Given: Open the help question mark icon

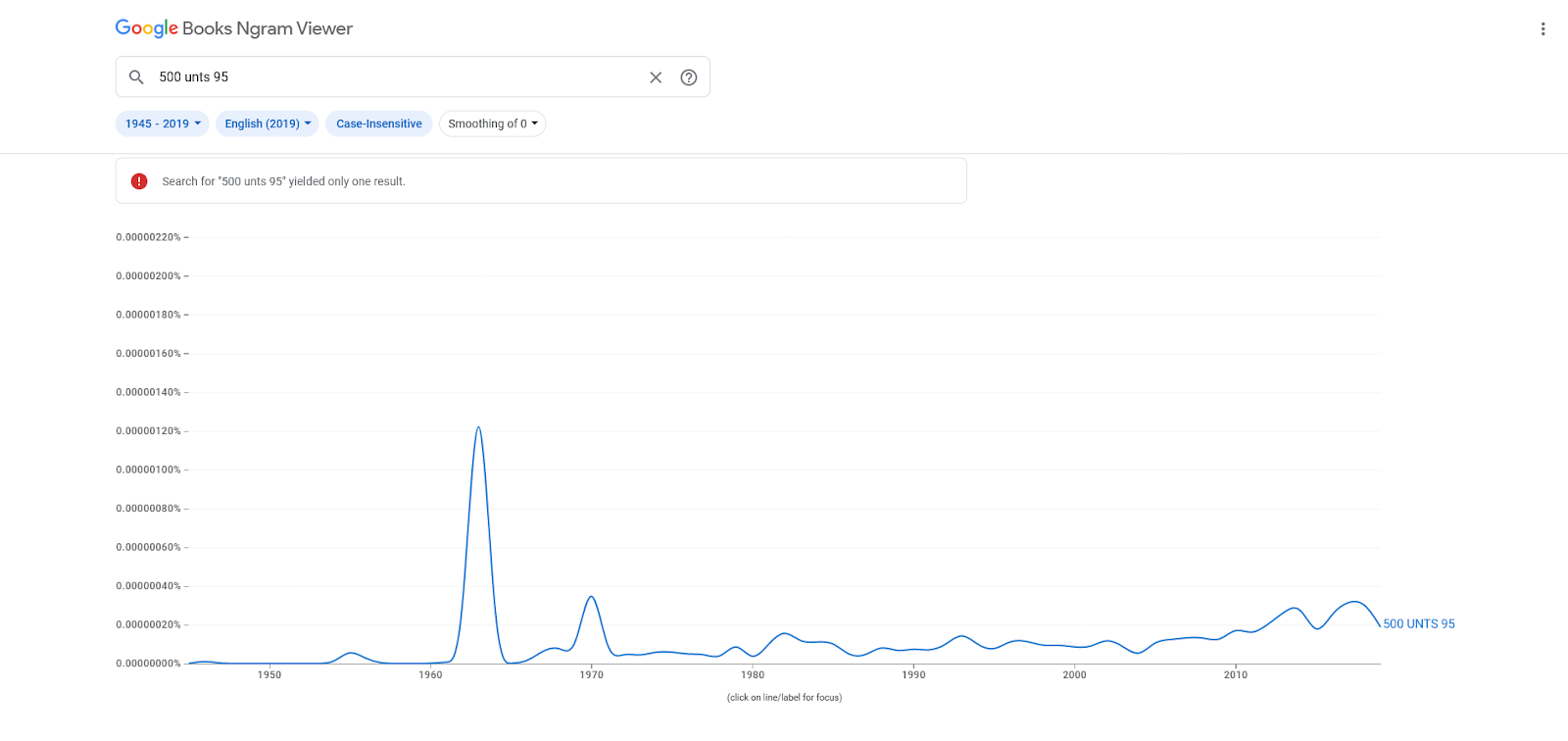Looking at the screenshot, I should 689,77.
